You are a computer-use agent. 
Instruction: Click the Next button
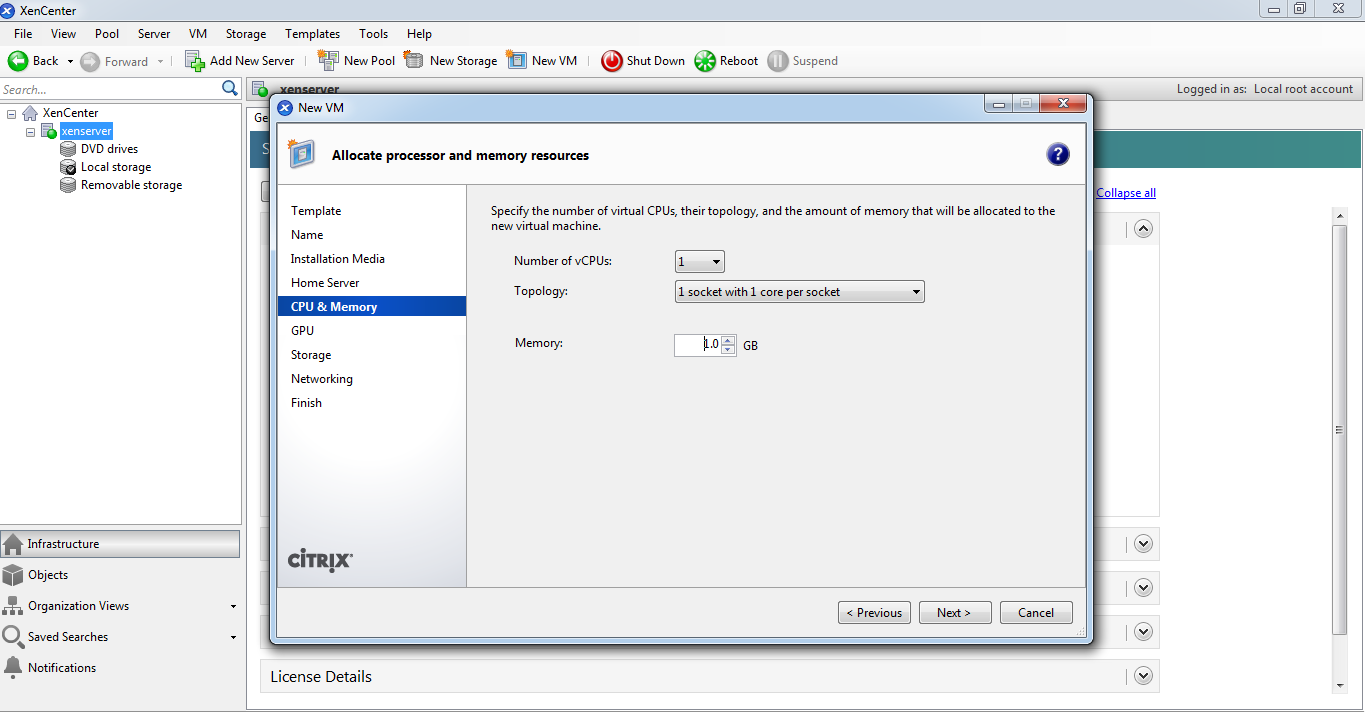(955, 613)
